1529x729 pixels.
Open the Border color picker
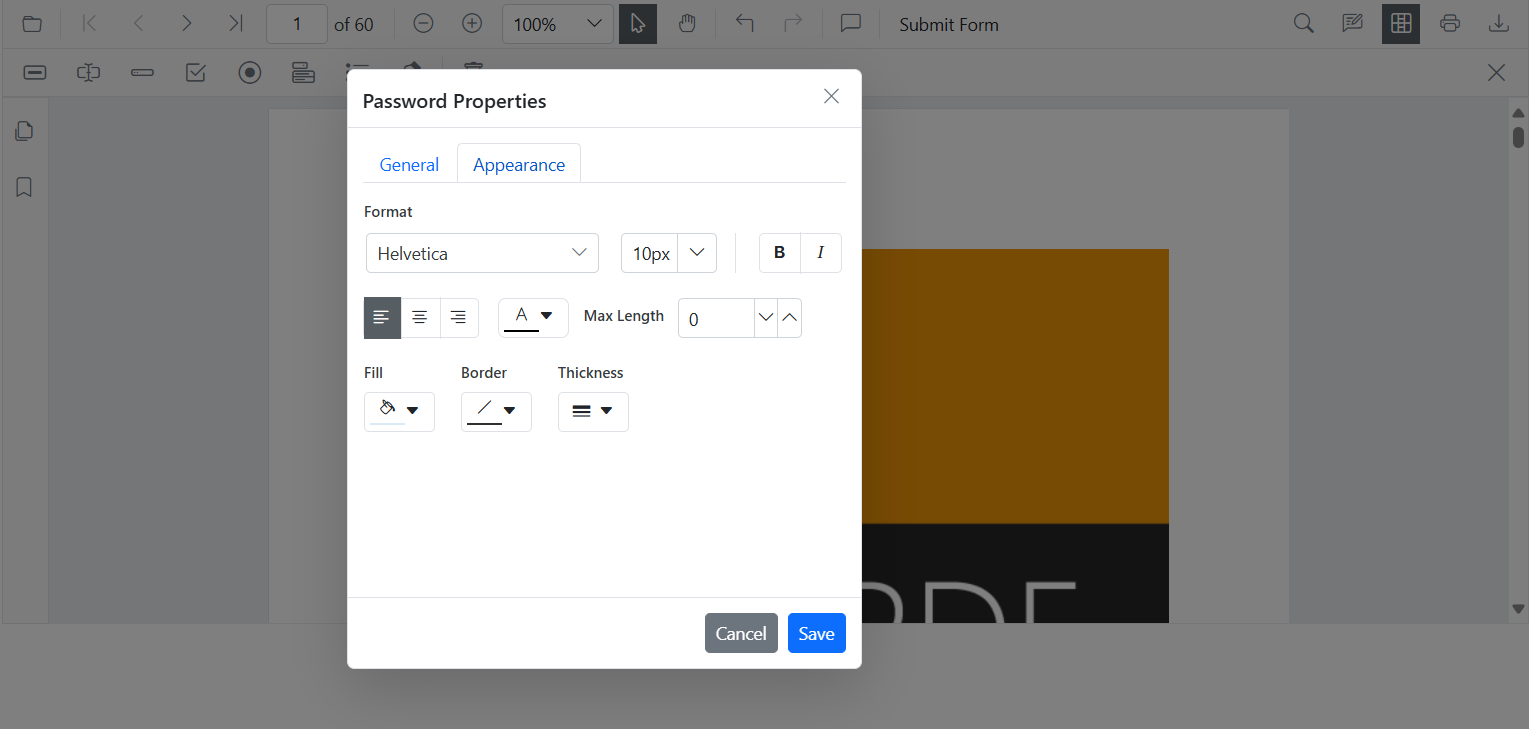click(x=496, y=411)
